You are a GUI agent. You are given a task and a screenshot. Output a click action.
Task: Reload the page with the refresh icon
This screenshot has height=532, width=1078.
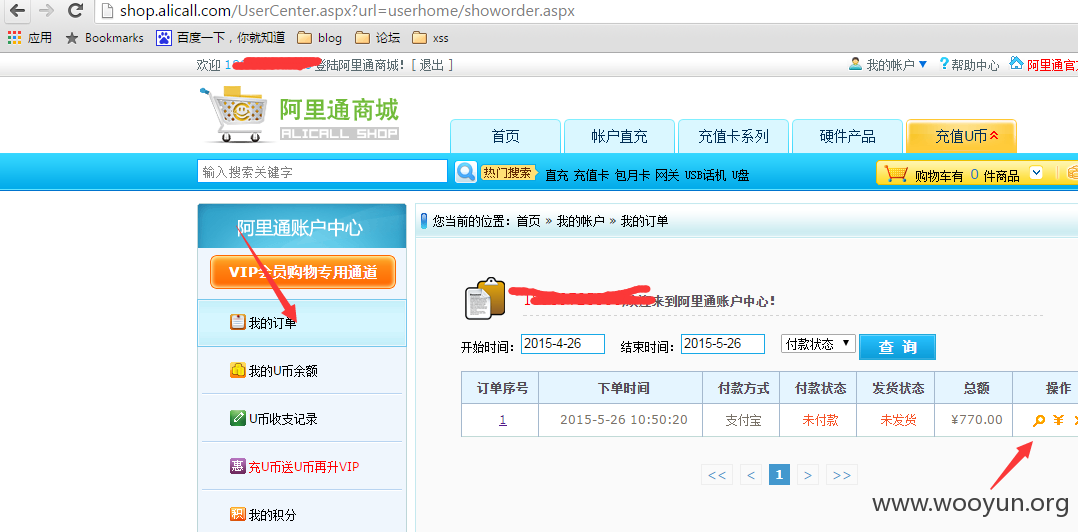click(76, 10)
